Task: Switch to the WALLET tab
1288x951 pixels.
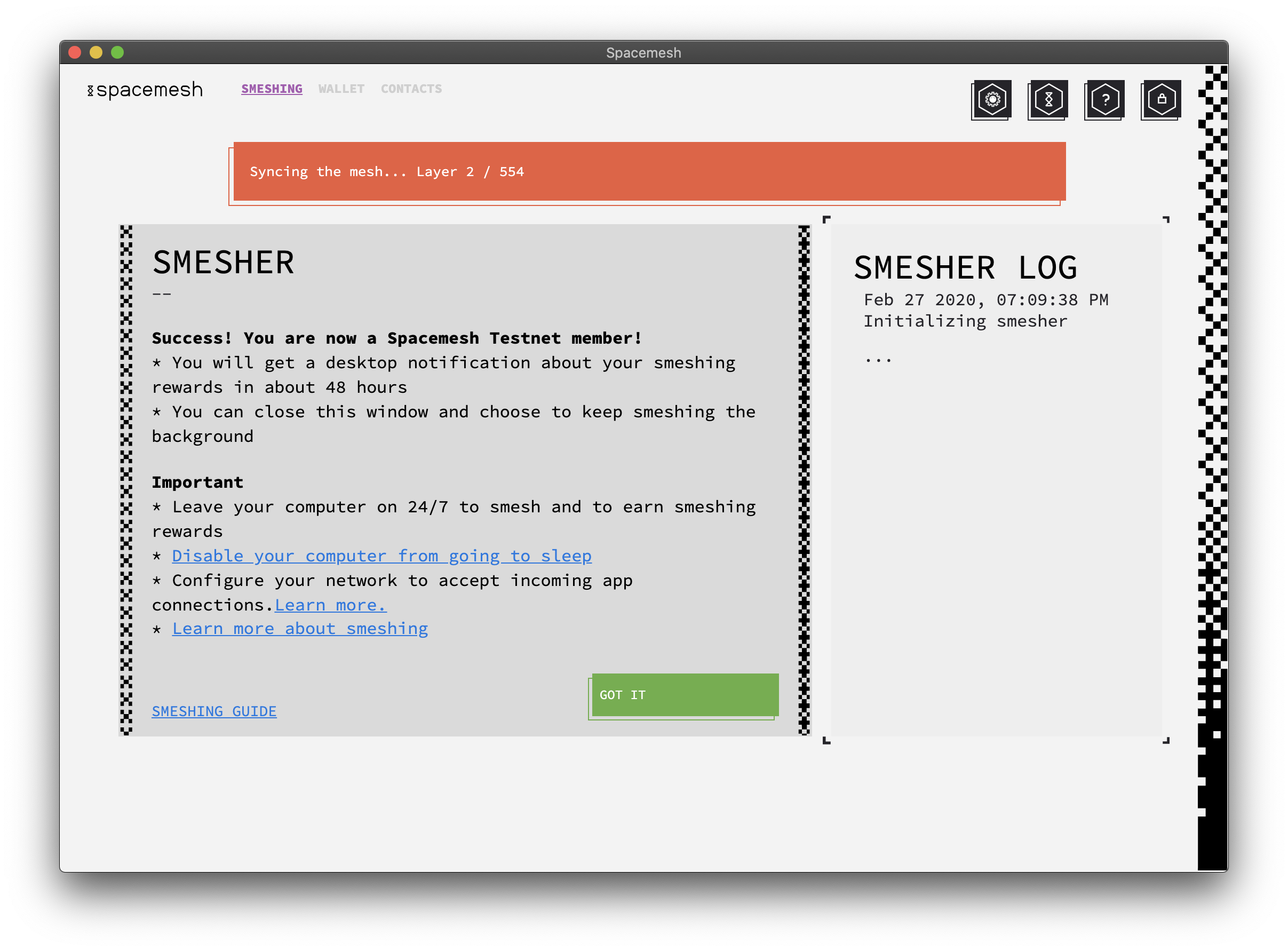Action: coord(341,89)
